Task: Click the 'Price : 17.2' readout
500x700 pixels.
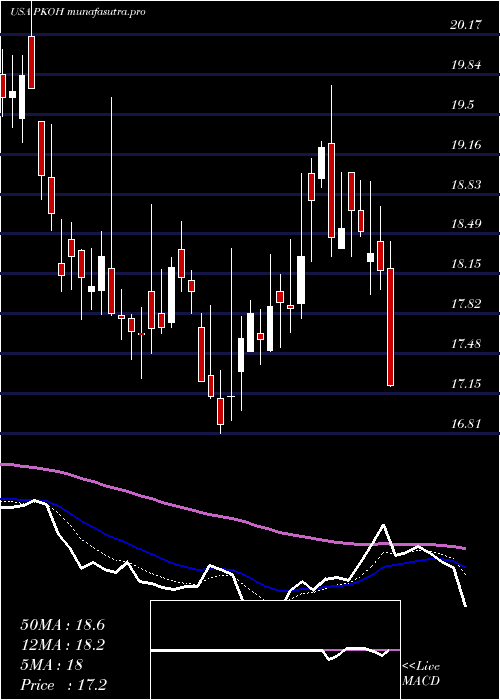Action: (63, 685)
